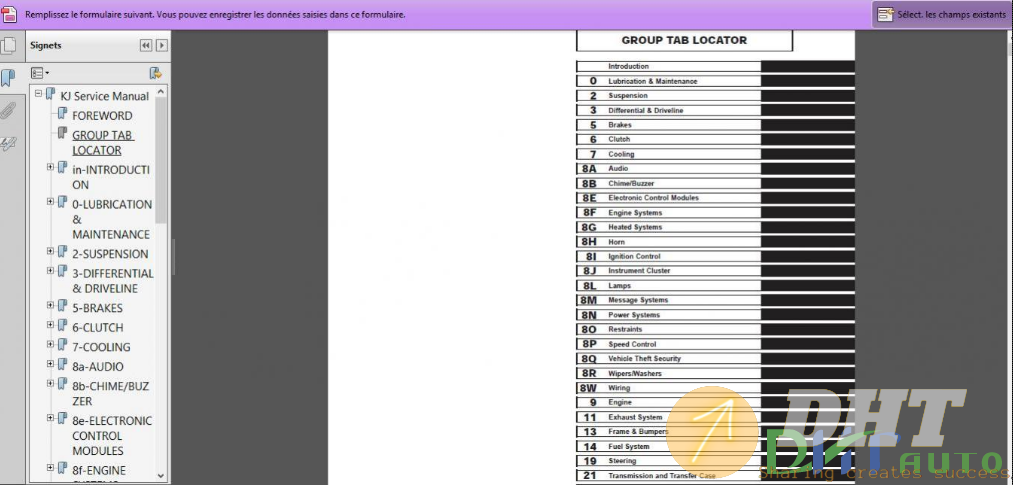Click the 8Q 'Vehicle Theft Security' row
1013x485 pixels.
click(x=669, y=358)
